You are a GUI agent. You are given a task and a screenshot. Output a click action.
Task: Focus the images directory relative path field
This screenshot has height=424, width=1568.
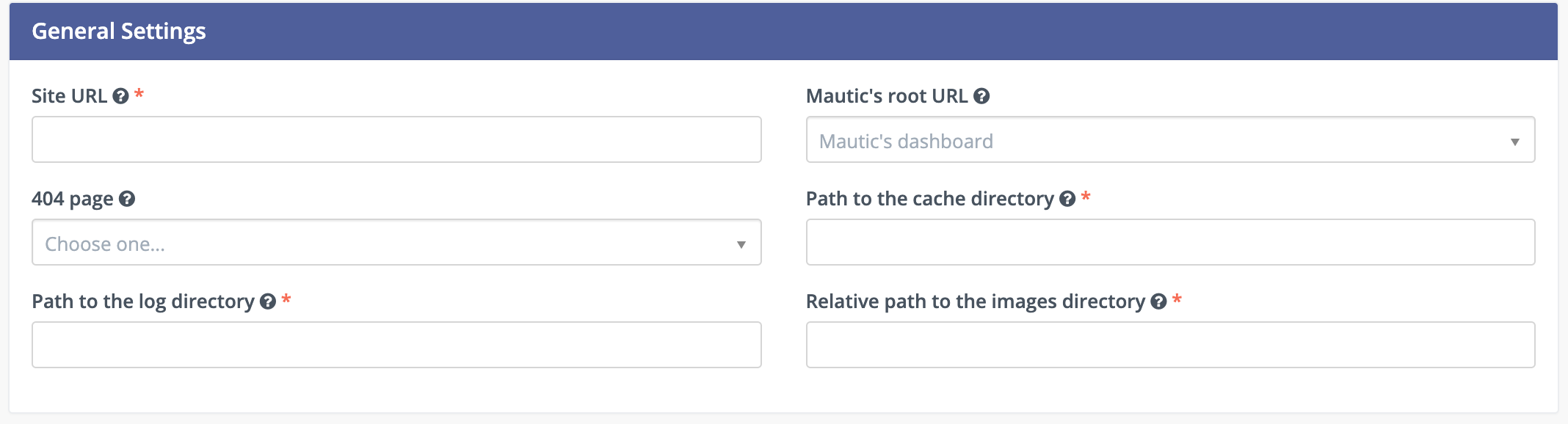pos(1170,345)
